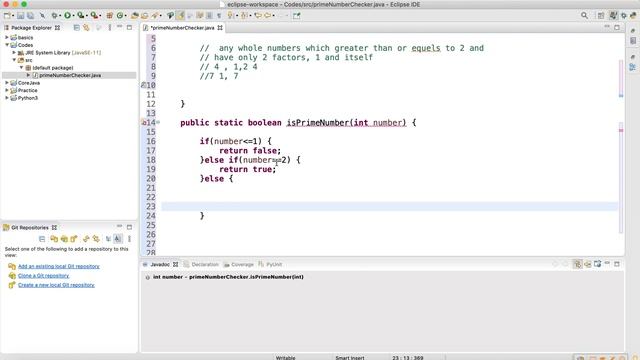The width and height of the screenshot is (640, 360).
Task: Click the magnifier Quick Access search icon
Action: coord(584,16)
